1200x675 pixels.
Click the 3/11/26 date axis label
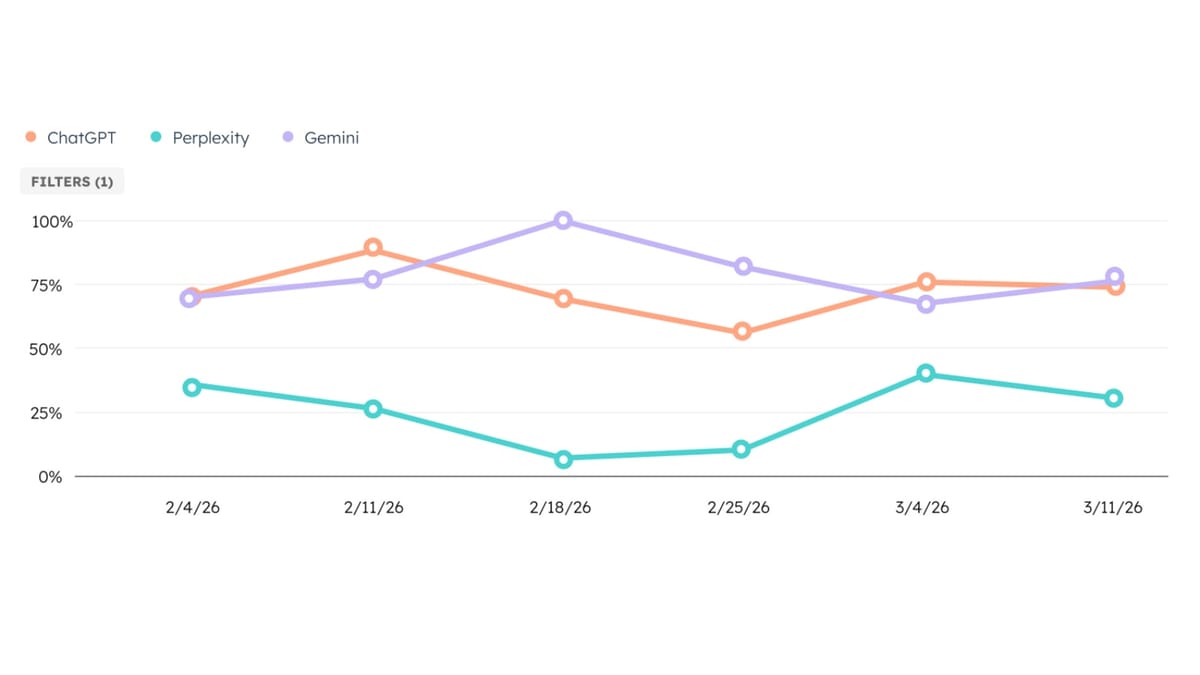click(1112, 507)
